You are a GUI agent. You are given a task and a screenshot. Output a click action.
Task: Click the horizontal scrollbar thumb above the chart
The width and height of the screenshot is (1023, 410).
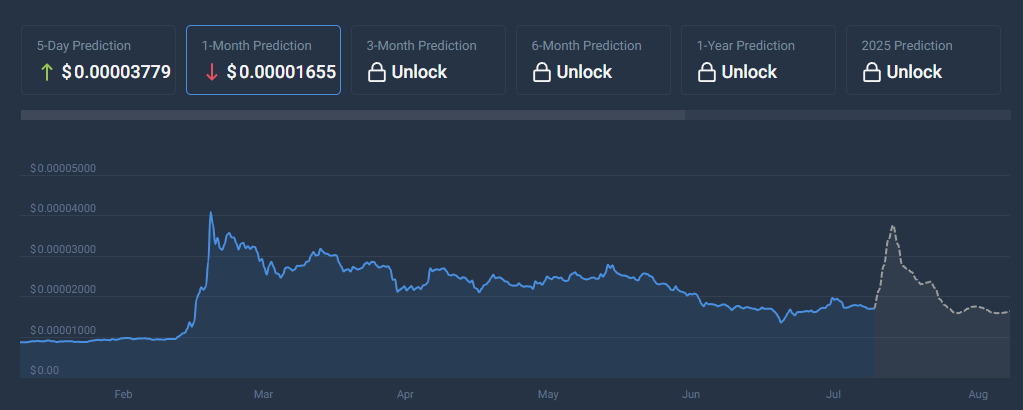click(x=352, y=115)
